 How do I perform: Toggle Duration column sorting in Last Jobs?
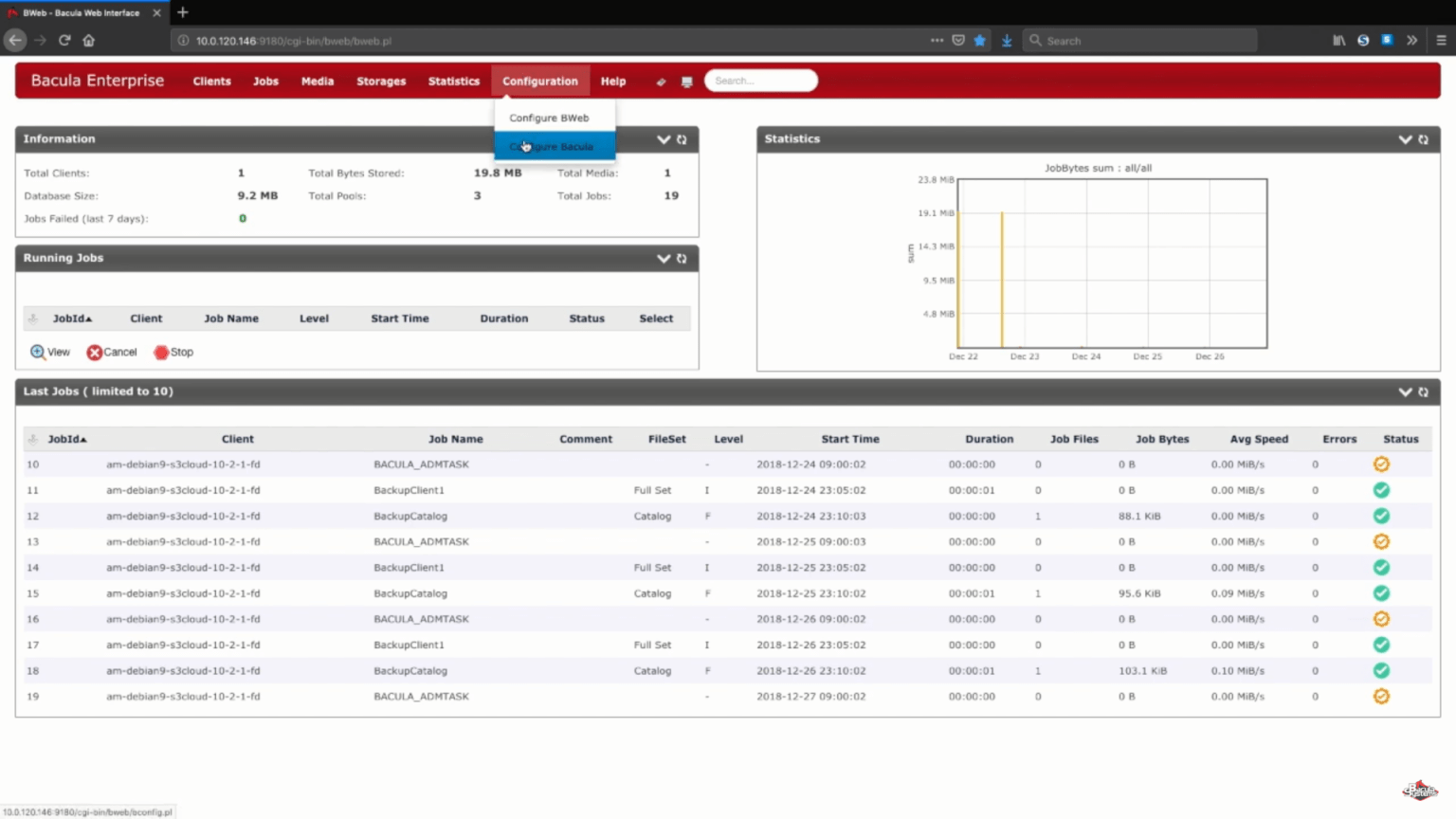[x=990, y=439]
